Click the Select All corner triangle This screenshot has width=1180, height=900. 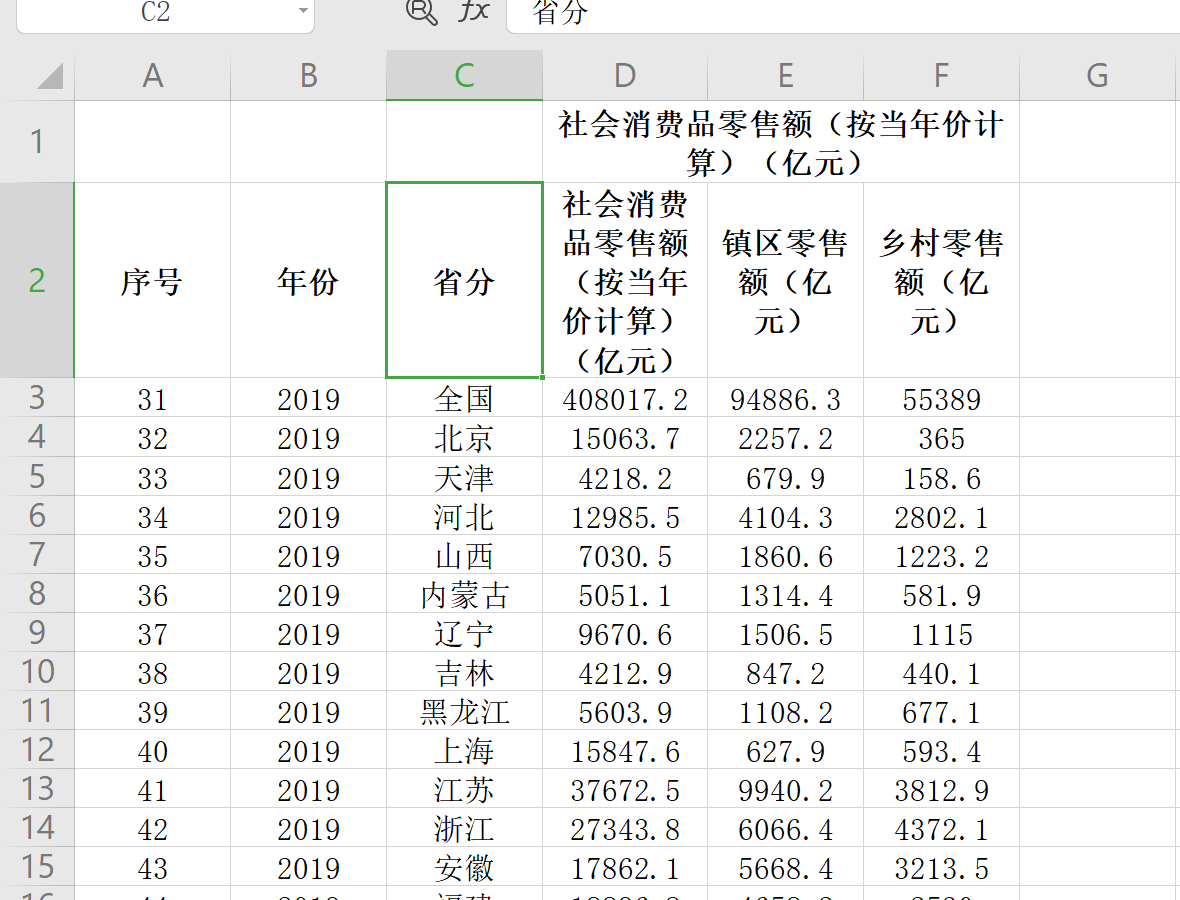tap(50, 76)
